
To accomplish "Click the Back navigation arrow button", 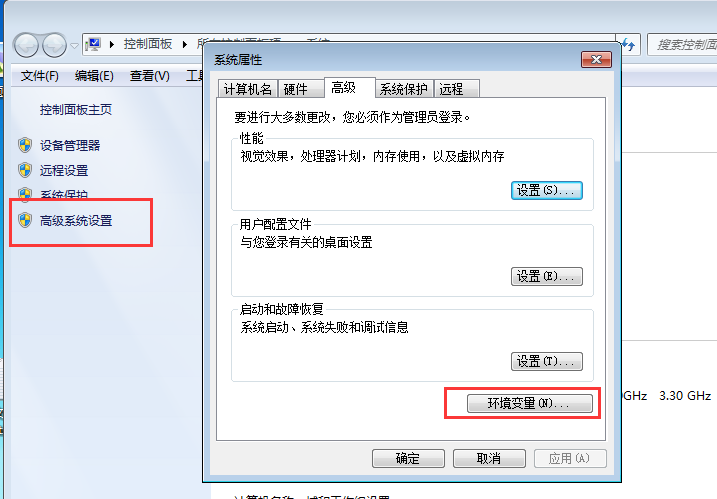I will tap(26, 45).
